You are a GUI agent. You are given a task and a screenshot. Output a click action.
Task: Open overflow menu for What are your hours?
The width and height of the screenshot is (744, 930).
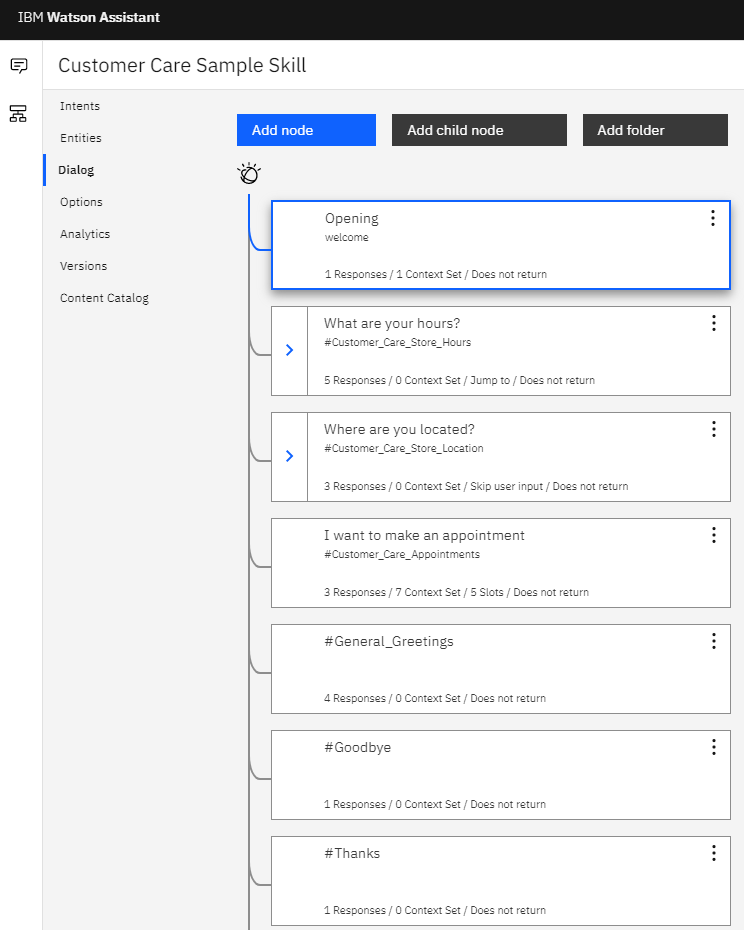click(714, 323)
